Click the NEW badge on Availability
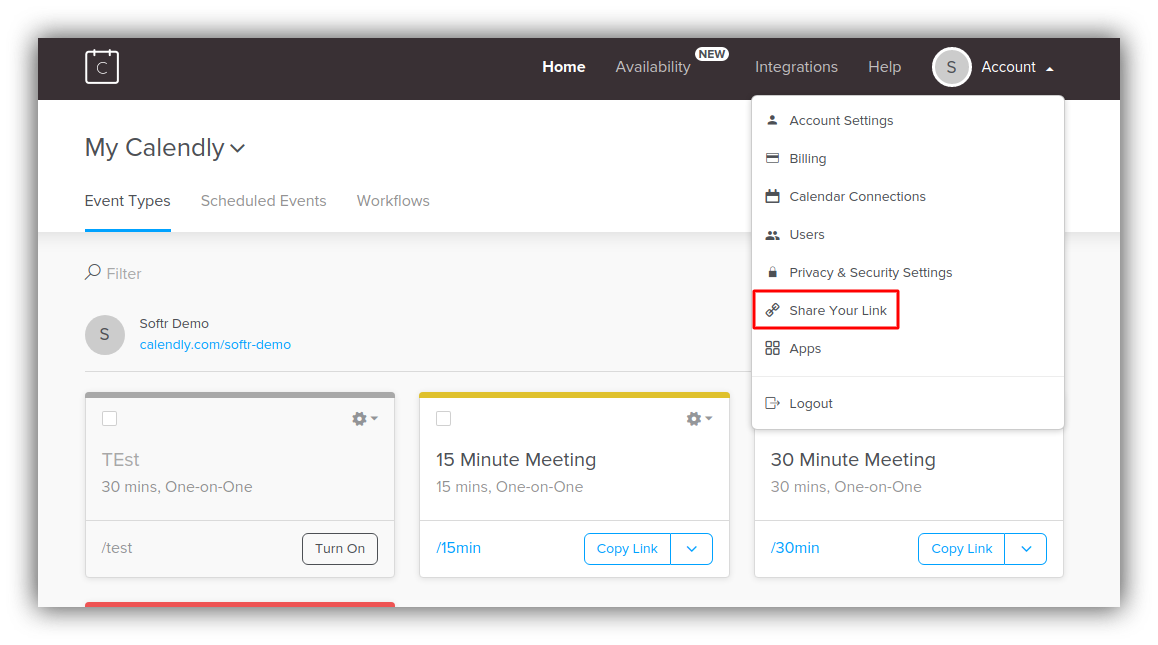 point(711,54)
